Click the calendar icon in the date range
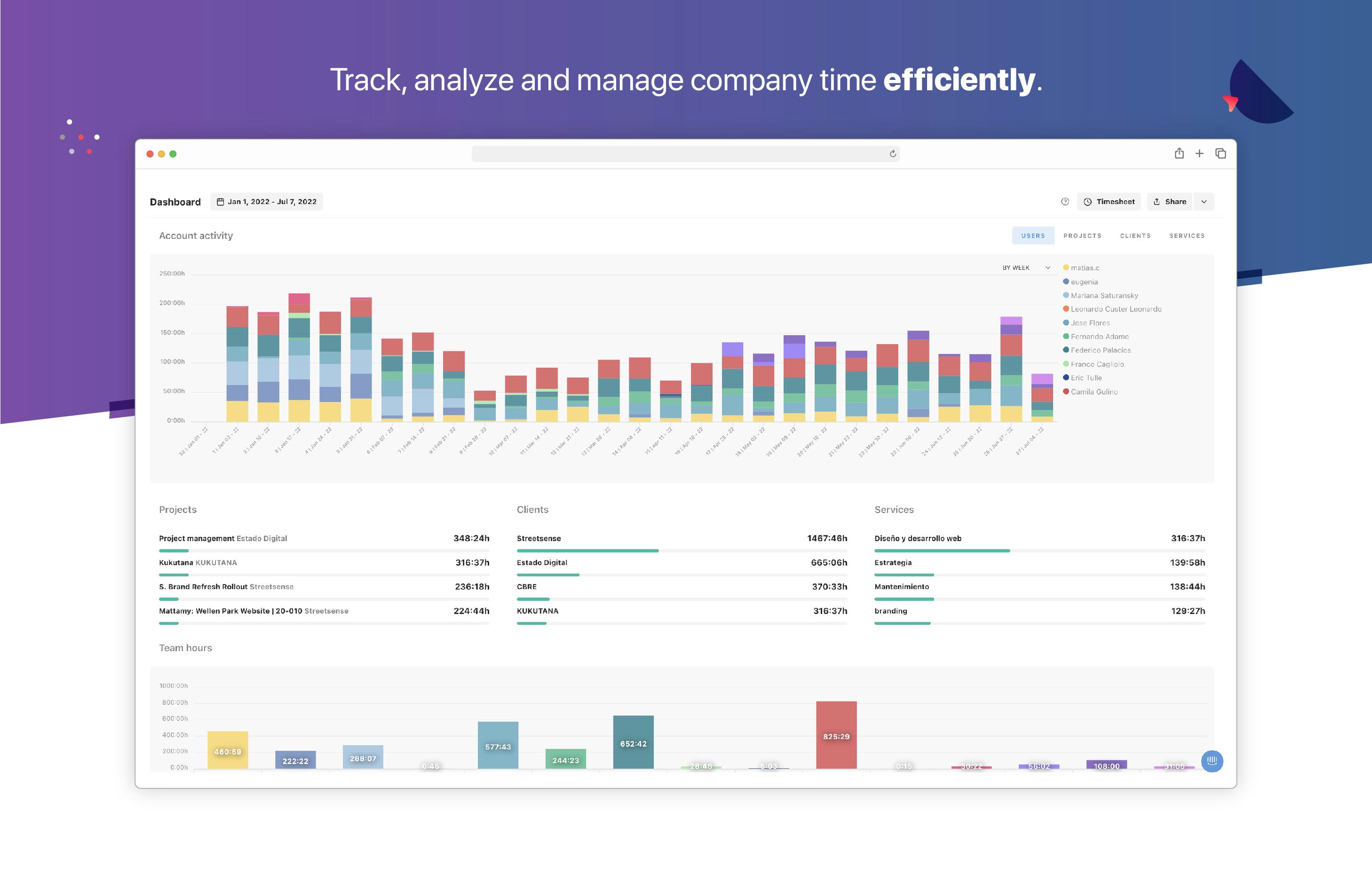Viewport: 1372px width, 882px height. tap(221, 201)
